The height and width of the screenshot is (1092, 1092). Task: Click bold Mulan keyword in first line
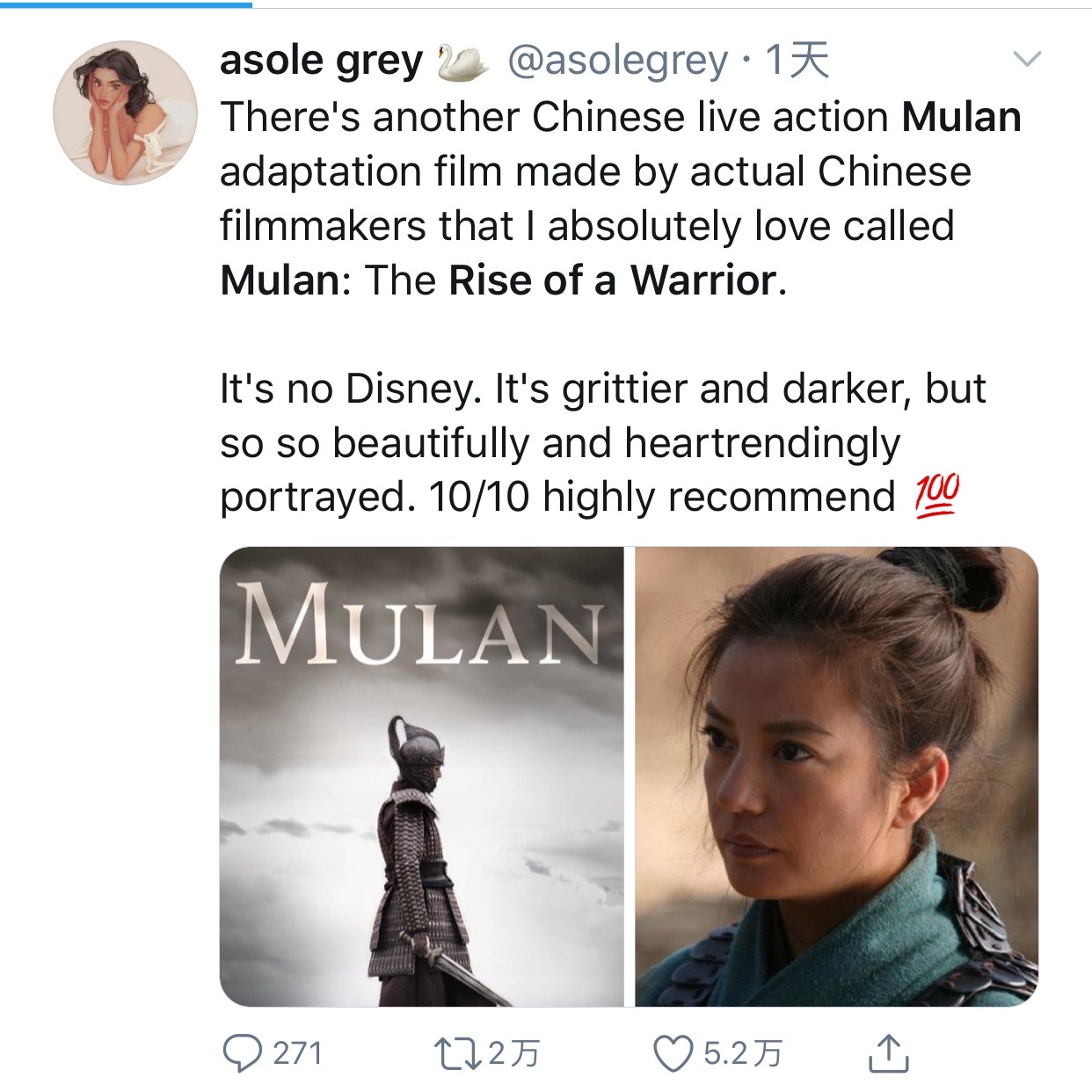pos(961,118)
